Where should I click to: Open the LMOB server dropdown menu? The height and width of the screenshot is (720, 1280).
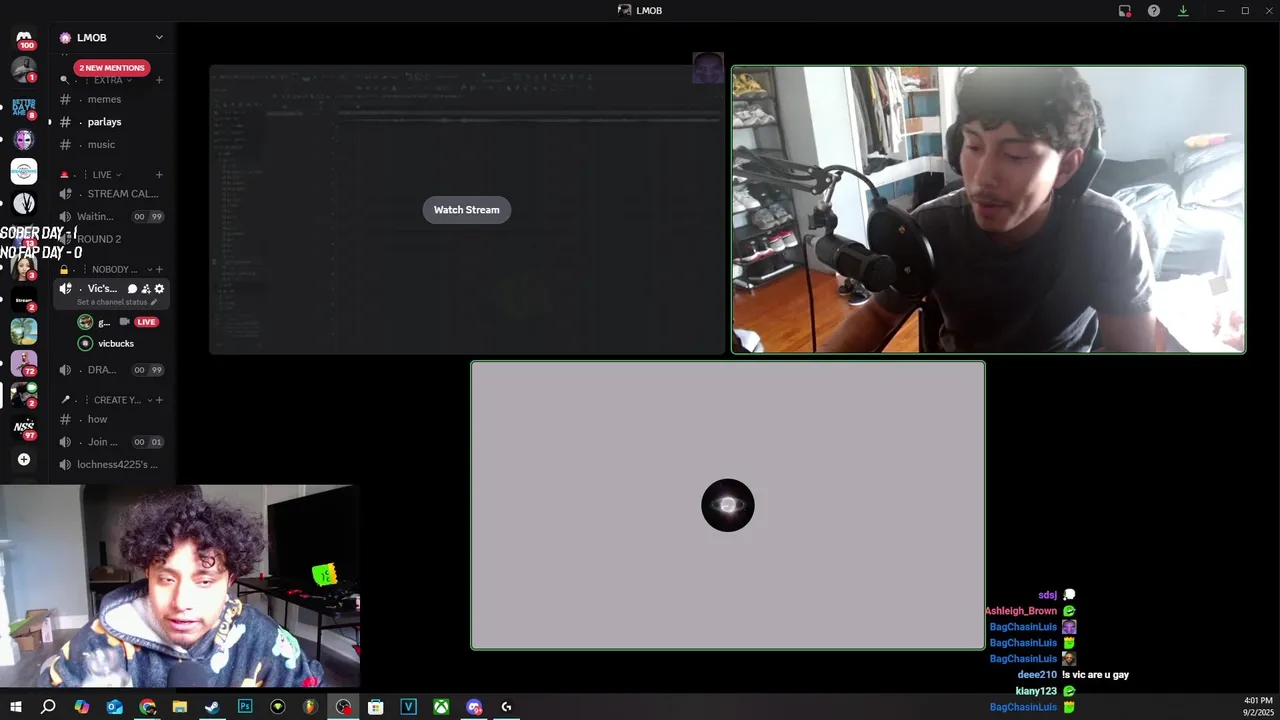point(112,37)
